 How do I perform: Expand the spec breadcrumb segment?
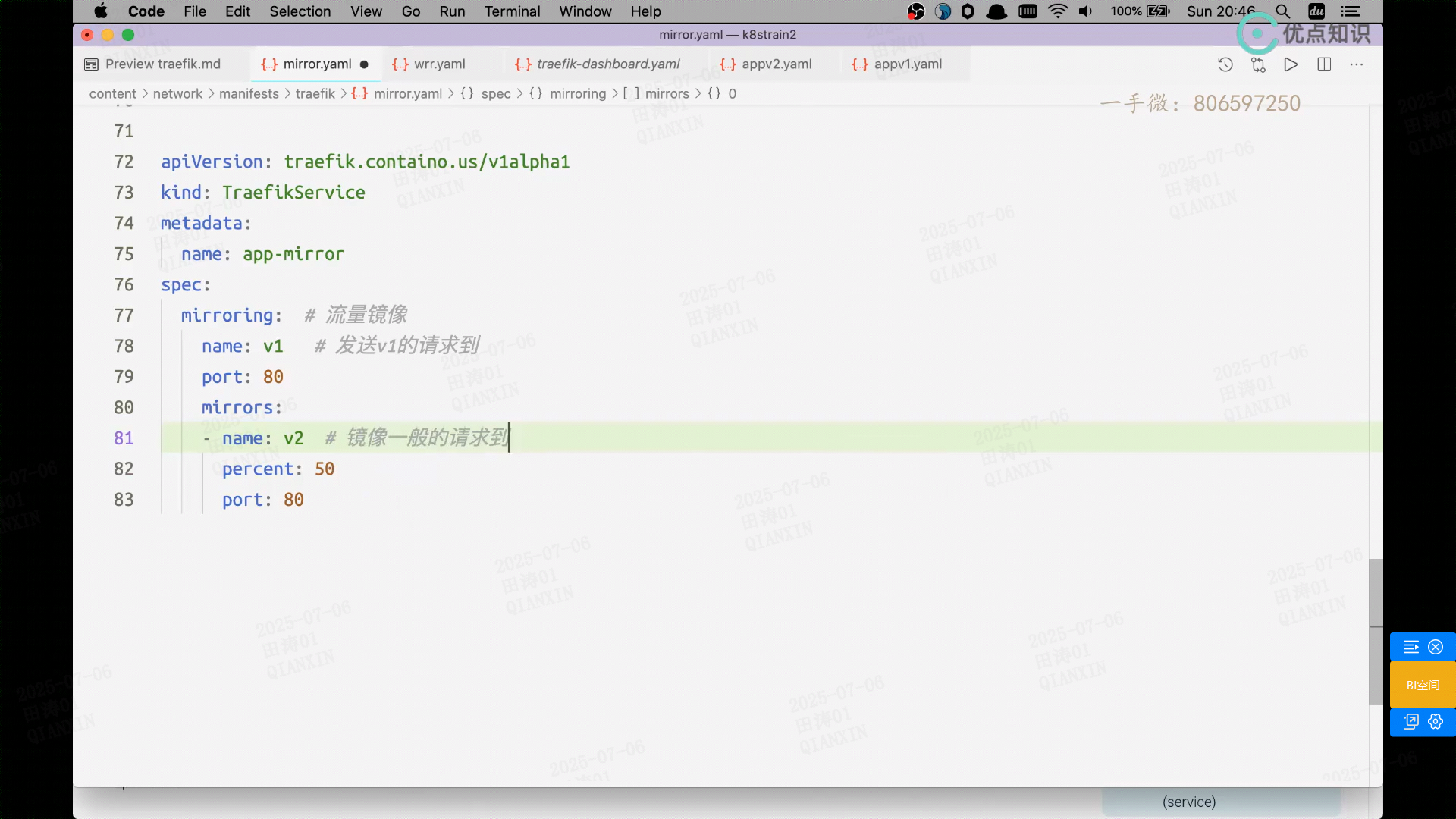pos(496,93)
